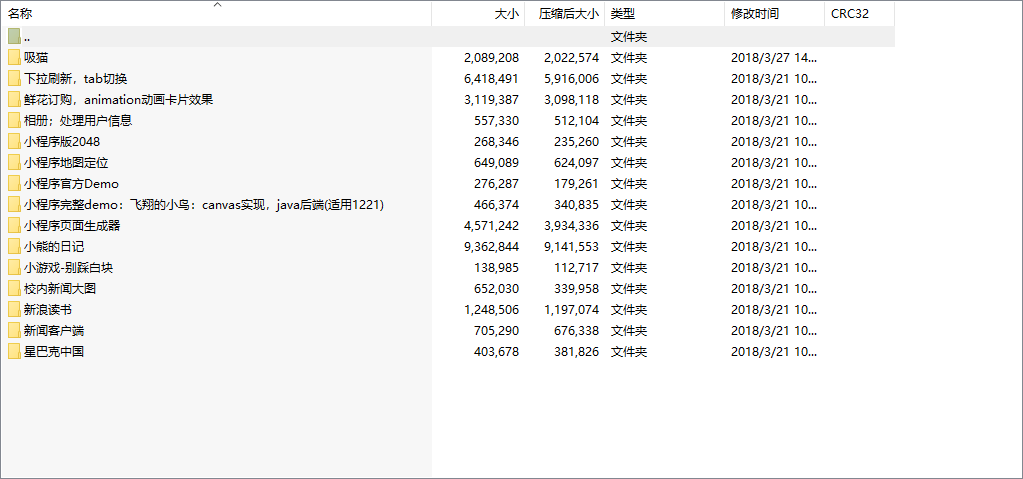The width and height of the screenshot is (1023, 479).
Task: Select the 小熊的日记 folder name
Action: (54, 247)
